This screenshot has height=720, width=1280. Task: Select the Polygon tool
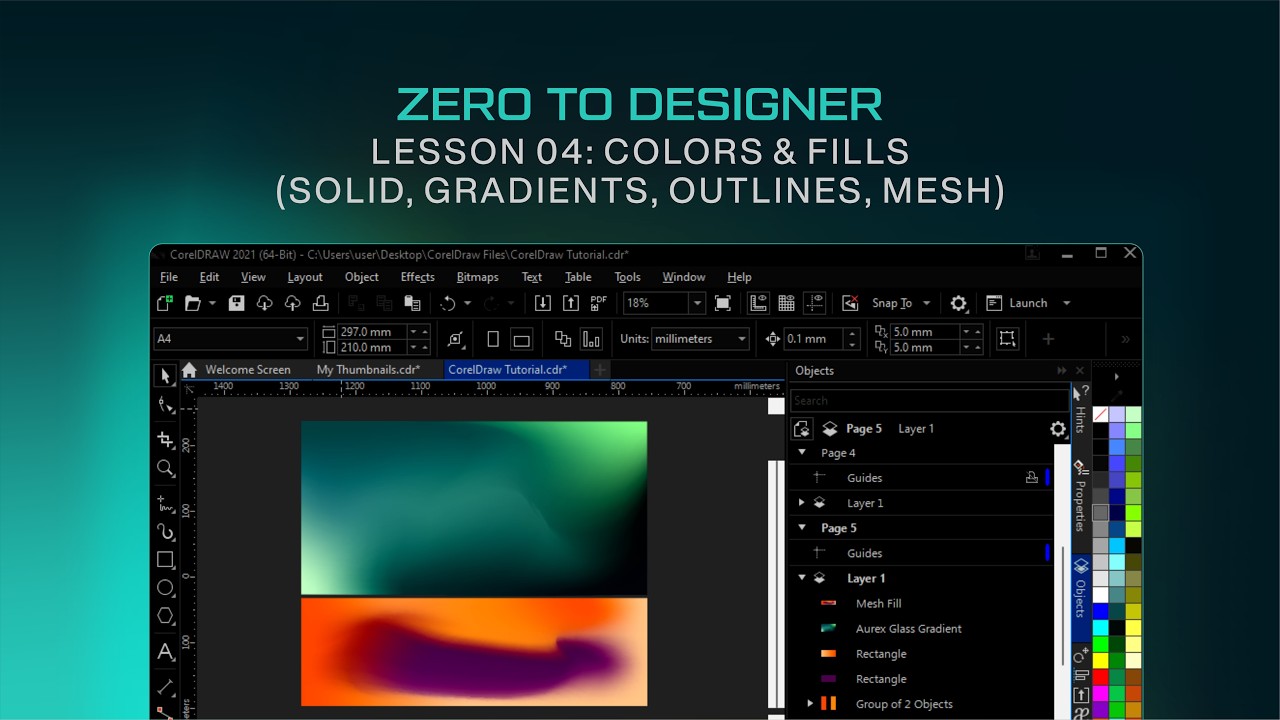[x=166, y=616]
